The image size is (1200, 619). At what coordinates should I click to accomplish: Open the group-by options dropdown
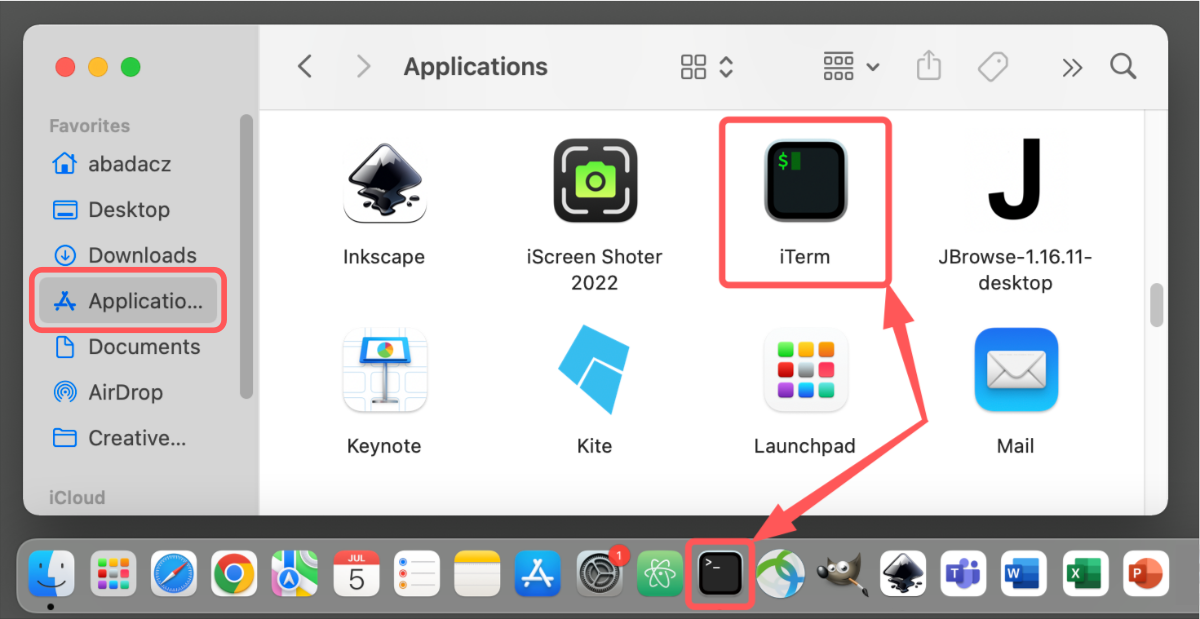(x=851, y=67)
